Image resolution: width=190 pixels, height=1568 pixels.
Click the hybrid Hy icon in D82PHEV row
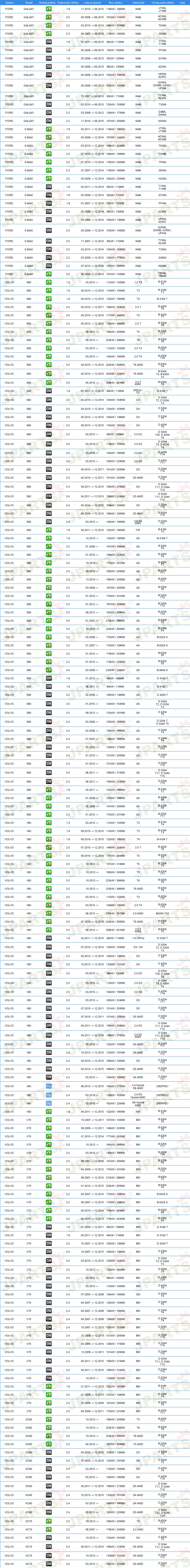pos(49,1086)
